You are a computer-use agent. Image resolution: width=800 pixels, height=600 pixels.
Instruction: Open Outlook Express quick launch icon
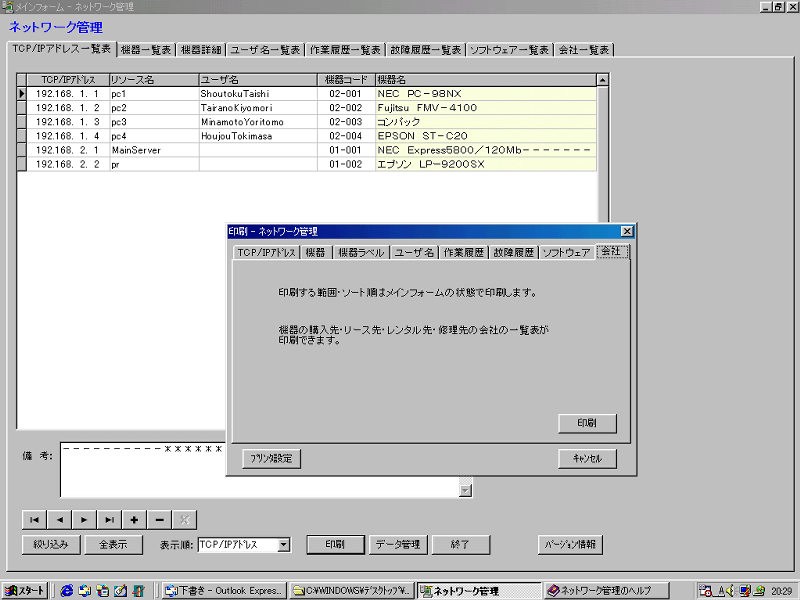coord(85,591)
